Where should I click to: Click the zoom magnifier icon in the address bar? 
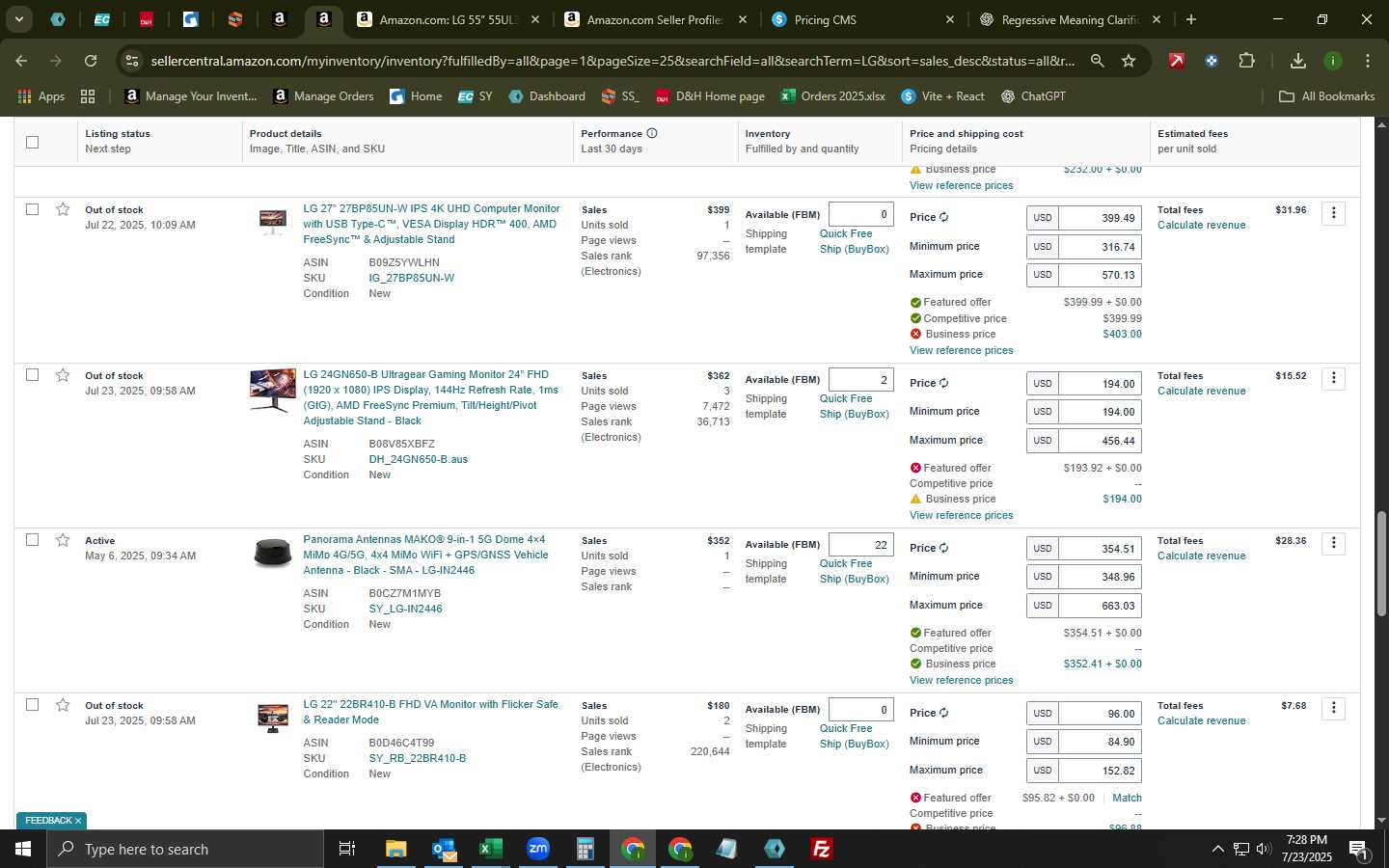(x=1097, y=61)
